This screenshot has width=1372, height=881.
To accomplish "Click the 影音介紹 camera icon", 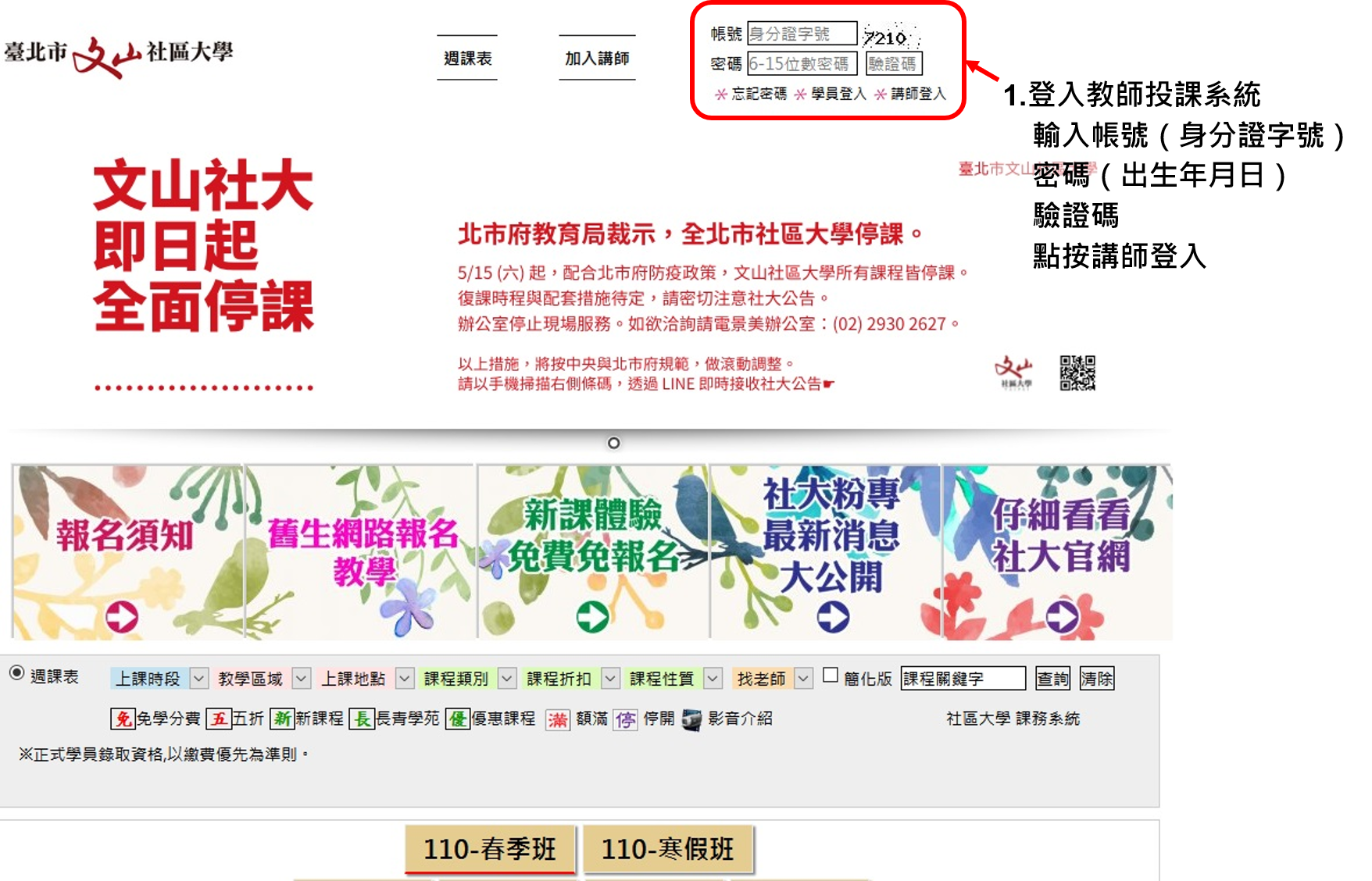I will click(x=691, y=719).
